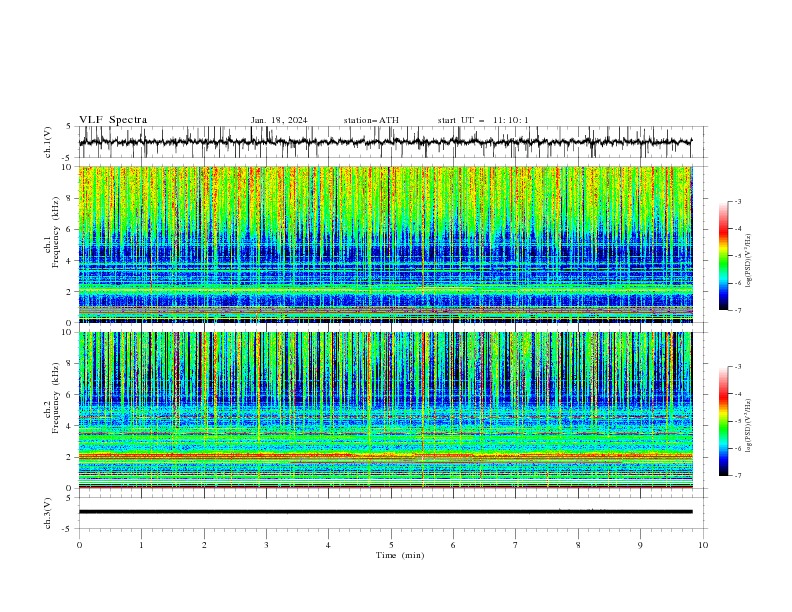Click time axis tick label "9"
Screen dimensions: 792x612
point(640,545)
